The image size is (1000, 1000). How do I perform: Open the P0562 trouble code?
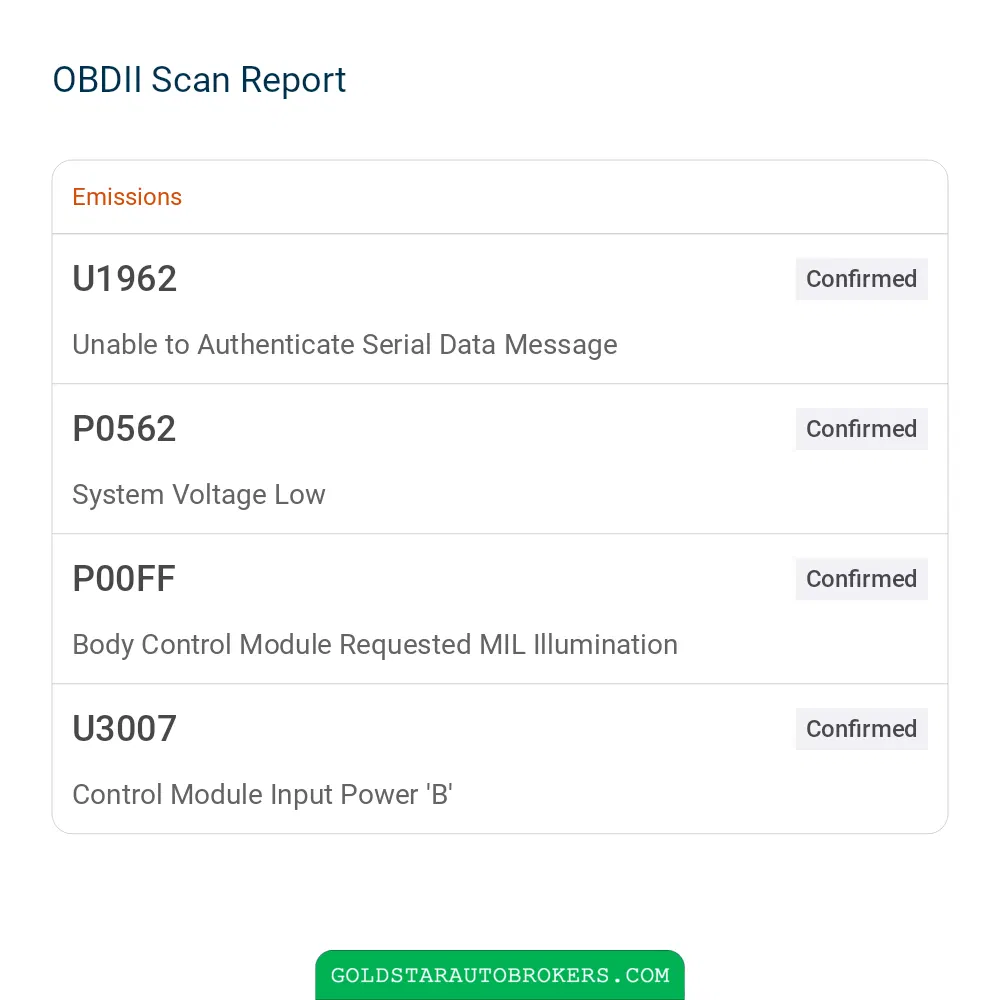[124, 429]
